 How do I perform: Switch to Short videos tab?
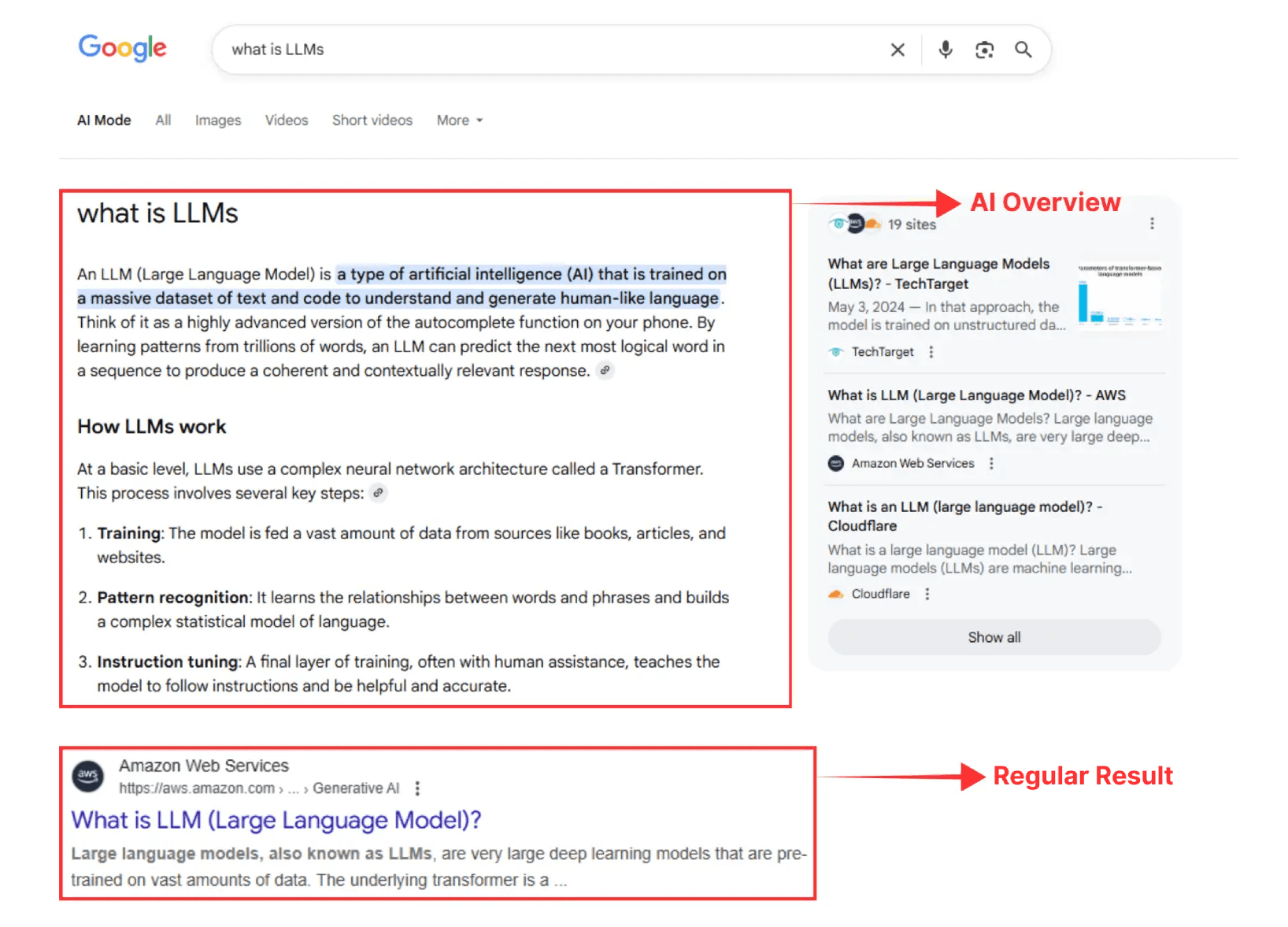[372, 121]
